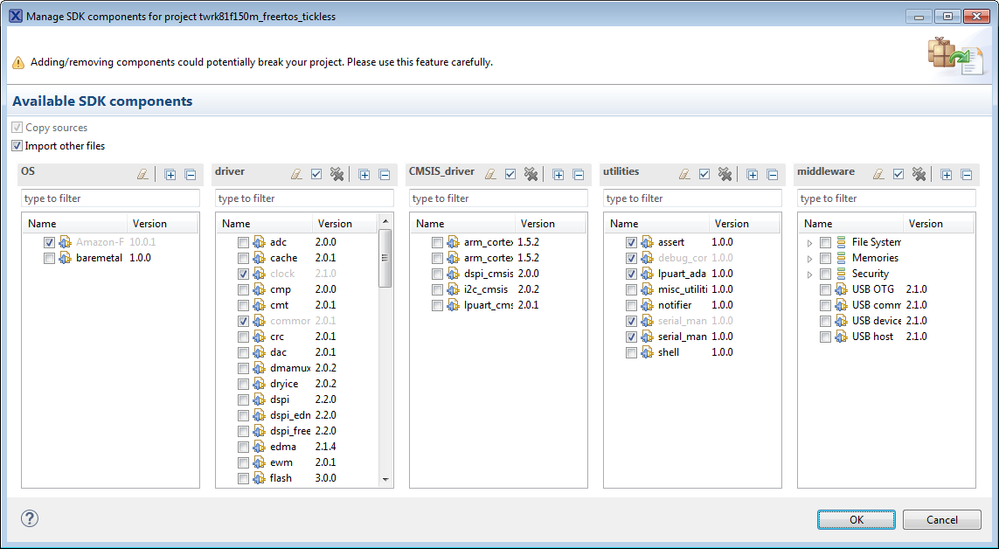
Task: Uncheck the lpuart_ada utility checkbox
Action: point(631,274)
